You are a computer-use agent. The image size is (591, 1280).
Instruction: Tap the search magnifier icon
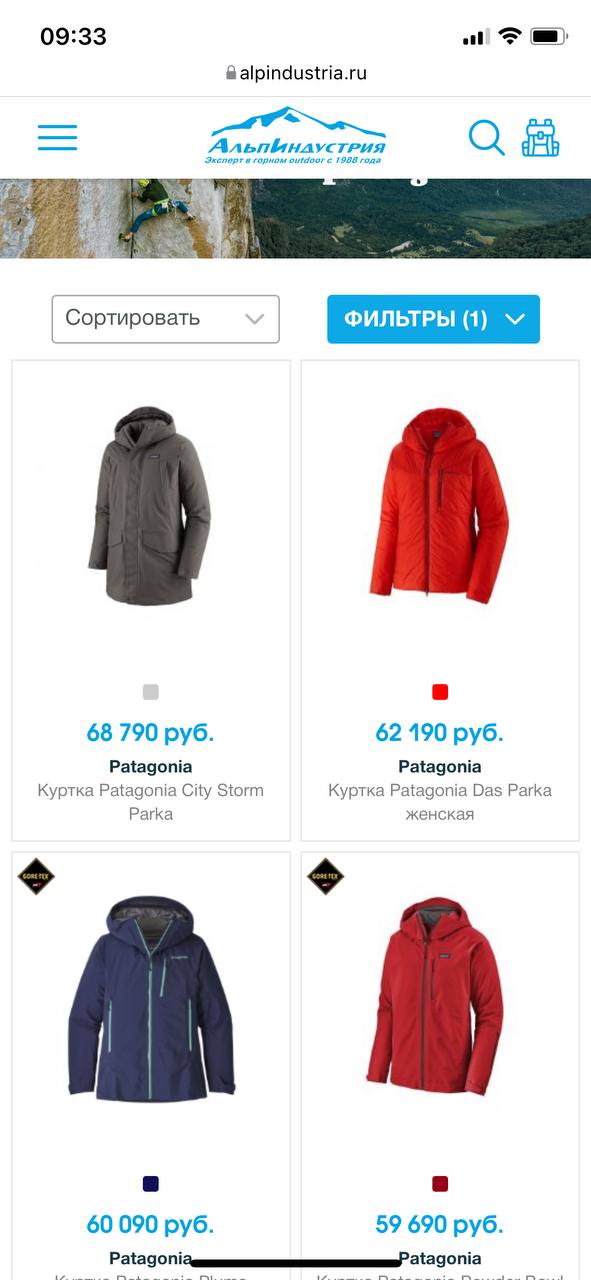click(x=486, y=137)
